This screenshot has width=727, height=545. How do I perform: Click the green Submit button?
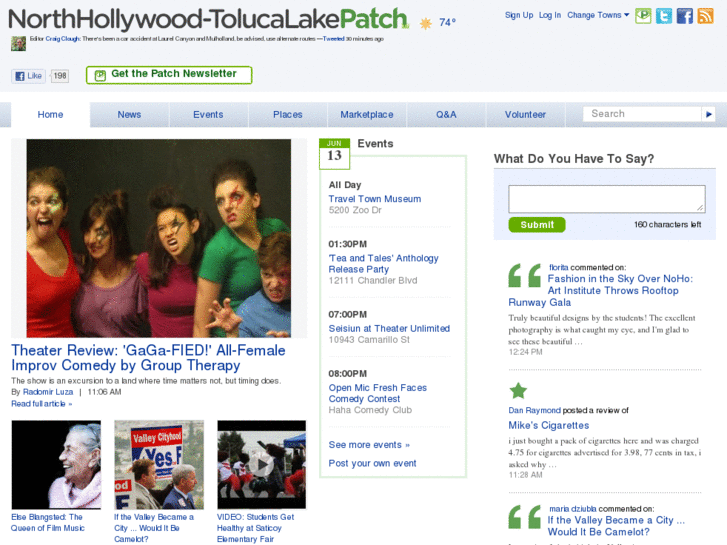click(537, 224)
